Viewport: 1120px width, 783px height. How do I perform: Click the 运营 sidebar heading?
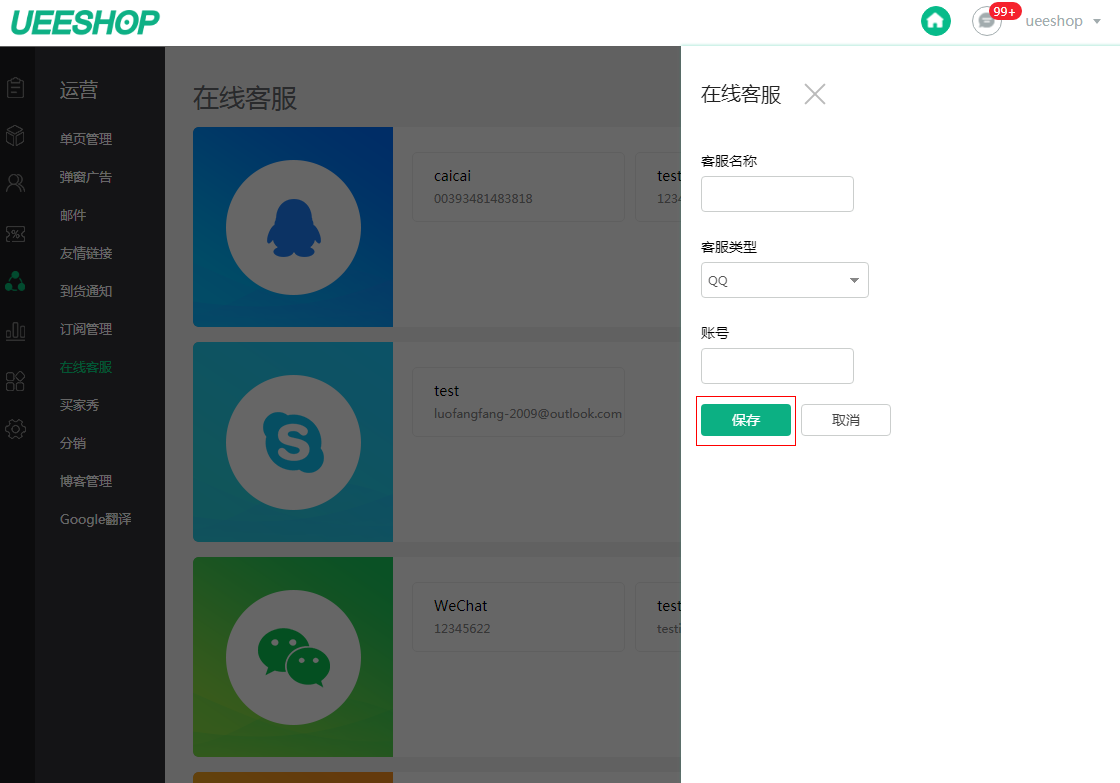79,90
